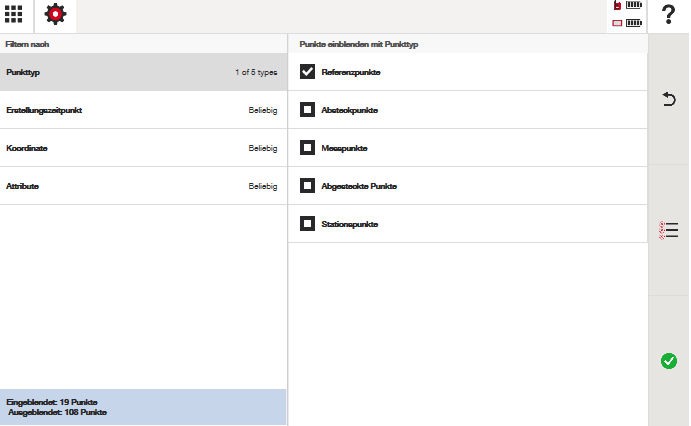Viewport: 691px width, 426px height.
Task: Open the Attribute filter option
Action: [120, 186]
